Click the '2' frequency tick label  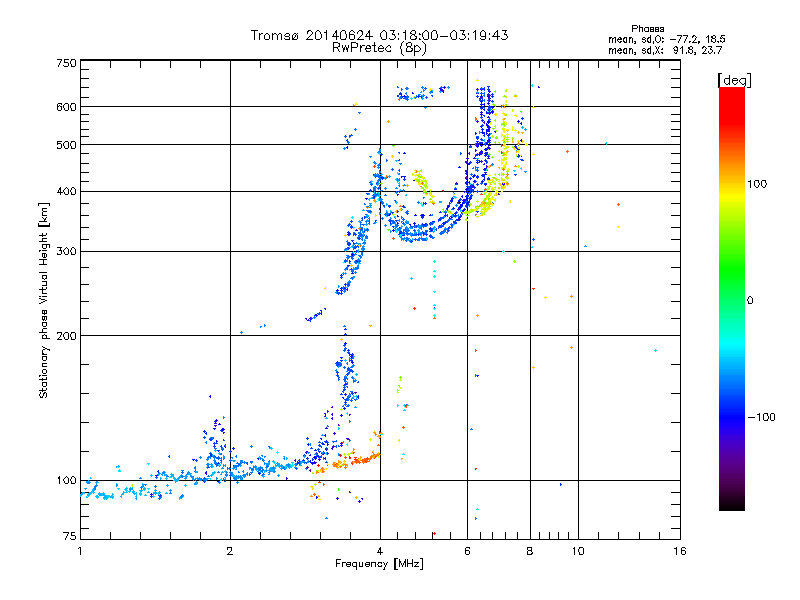point(230,551)
